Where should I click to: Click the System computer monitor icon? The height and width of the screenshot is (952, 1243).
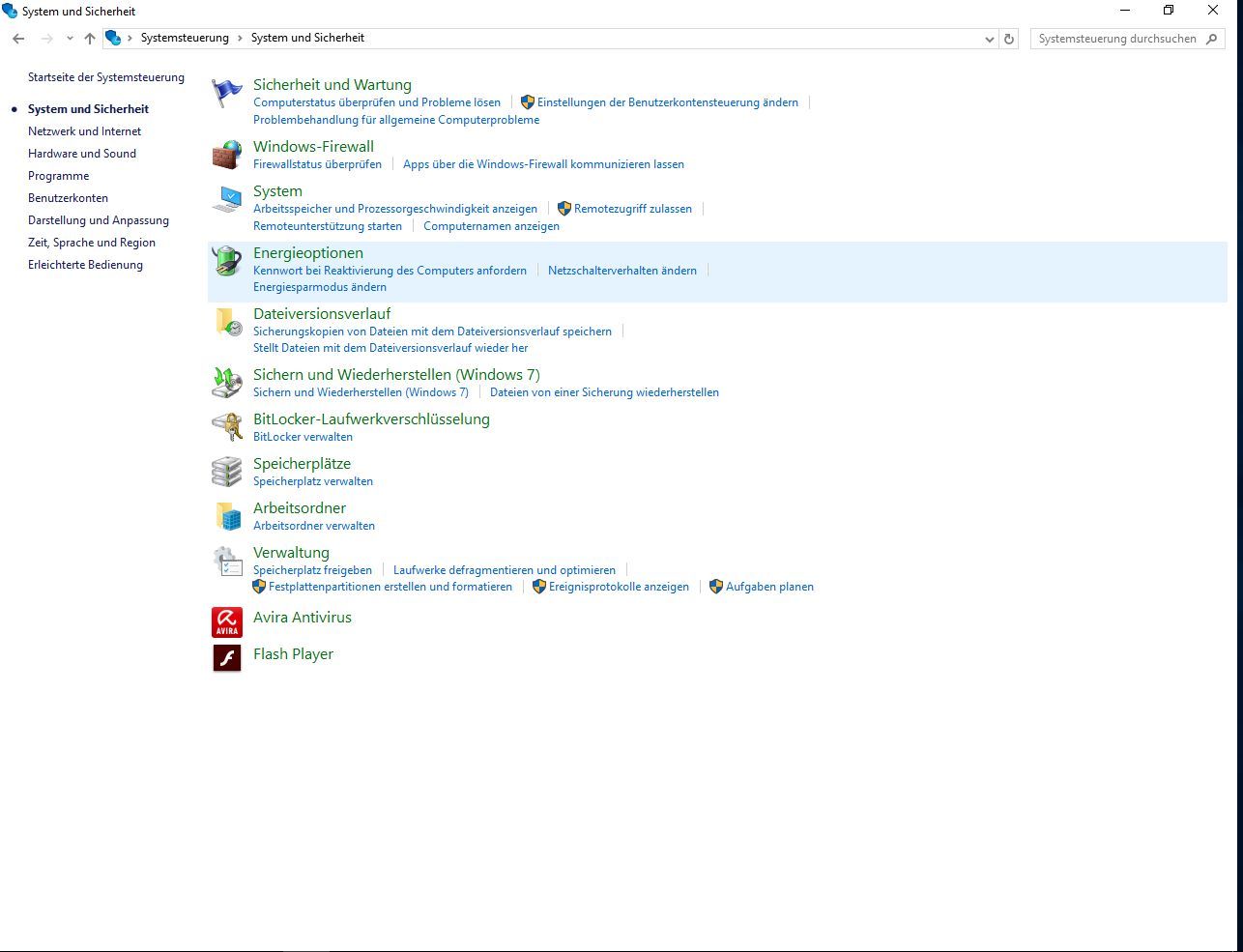(x=227, y=199)
